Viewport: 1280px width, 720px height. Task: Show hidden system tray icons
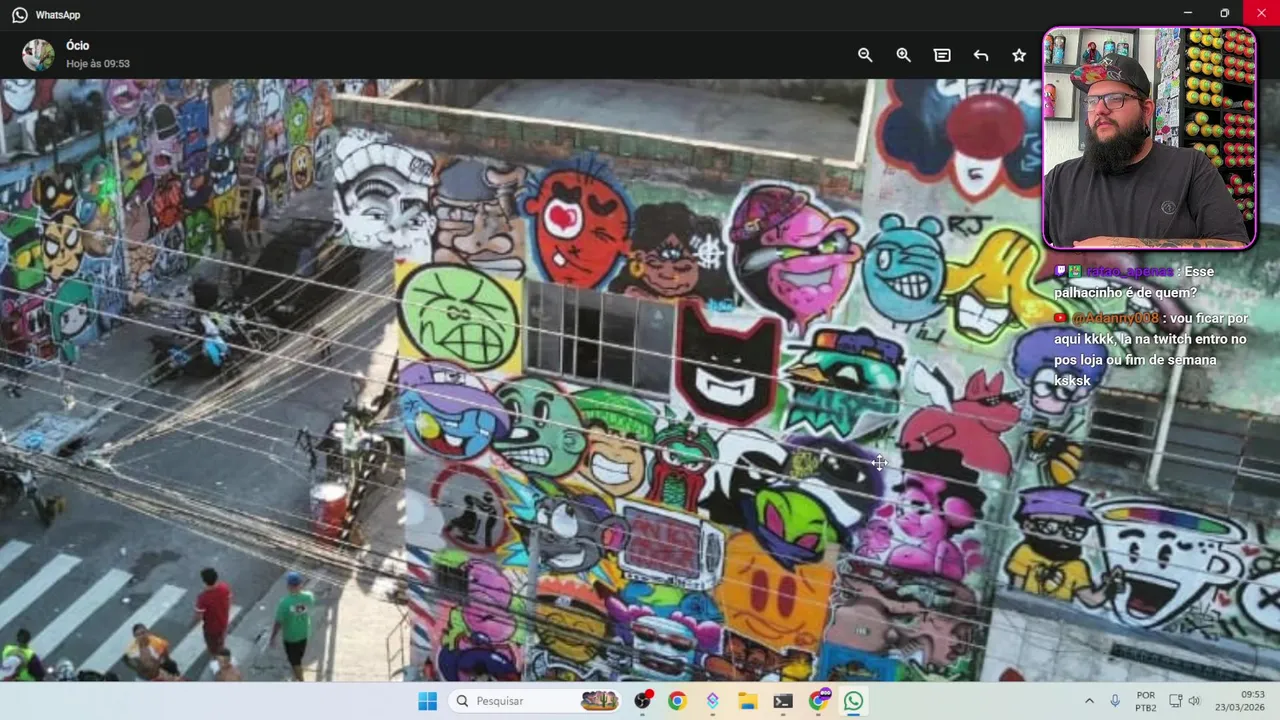(1089, 701)
